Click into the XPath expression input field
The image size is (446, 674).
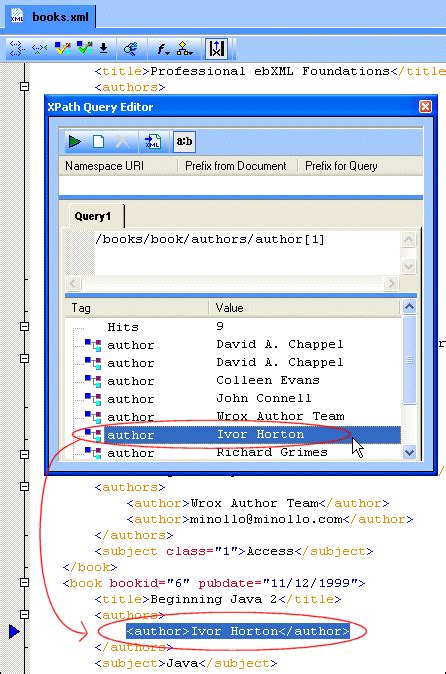[x=247, y=253]
